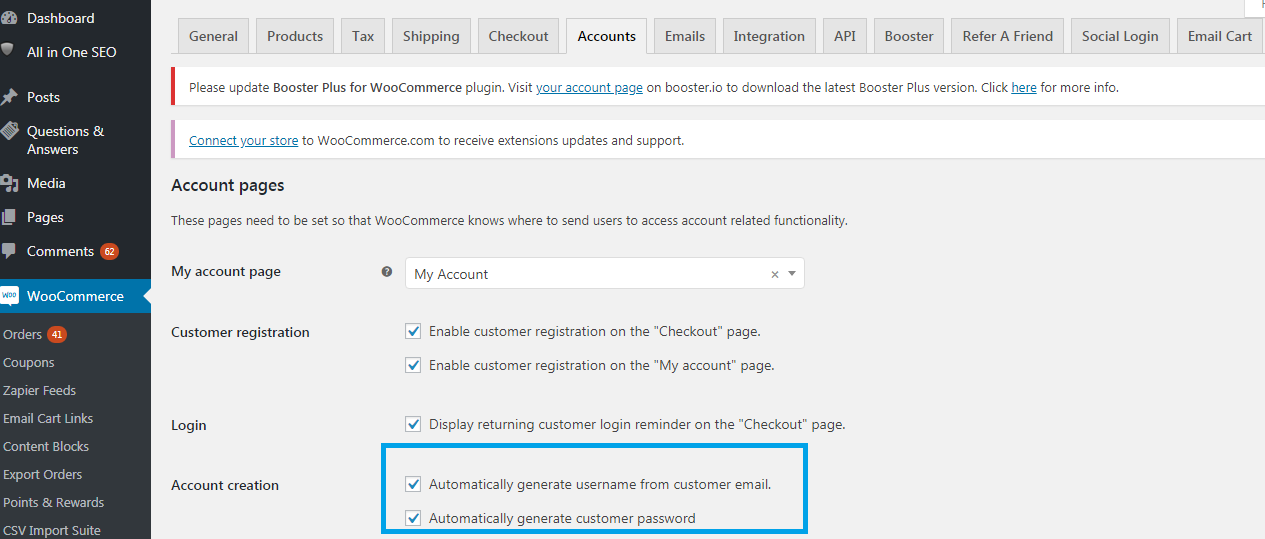The width and height of the screenshot is (1265, 539).
Task: Switch to the General settings tab
Action: pyautogui.click(x=213, y=36)
